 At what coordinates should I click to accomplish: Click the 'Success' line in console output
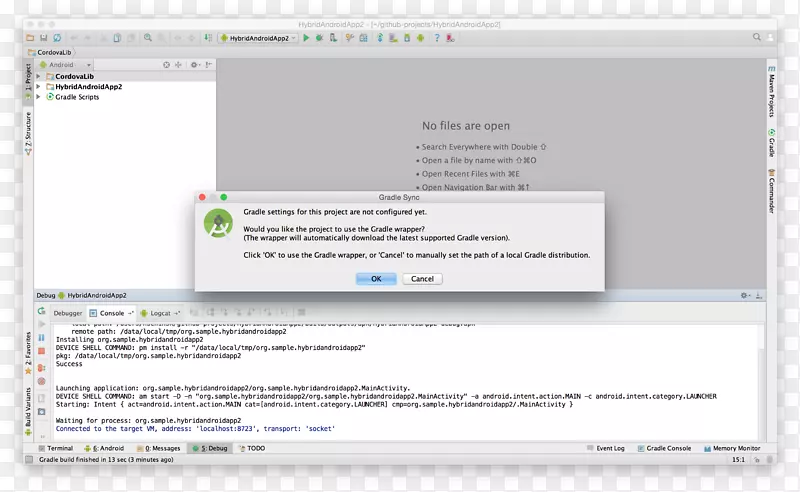[x=69, y=364]
